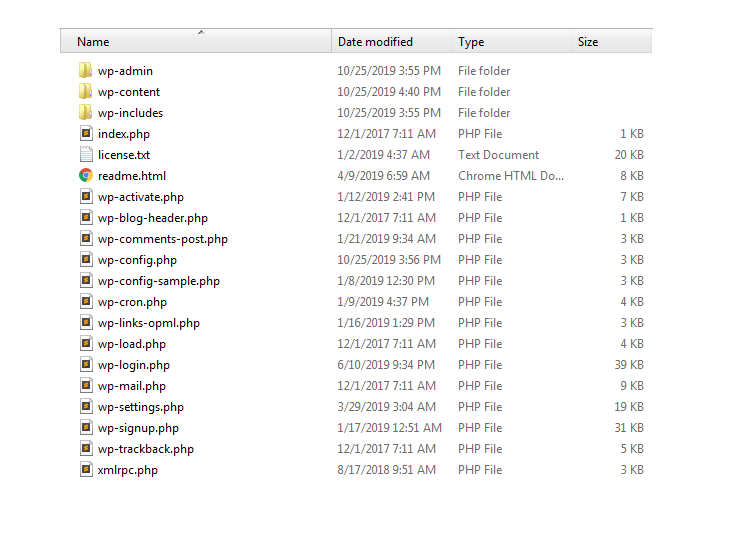
Task: Click the 20 KB size of license.txt
Action: pos(629,155)
